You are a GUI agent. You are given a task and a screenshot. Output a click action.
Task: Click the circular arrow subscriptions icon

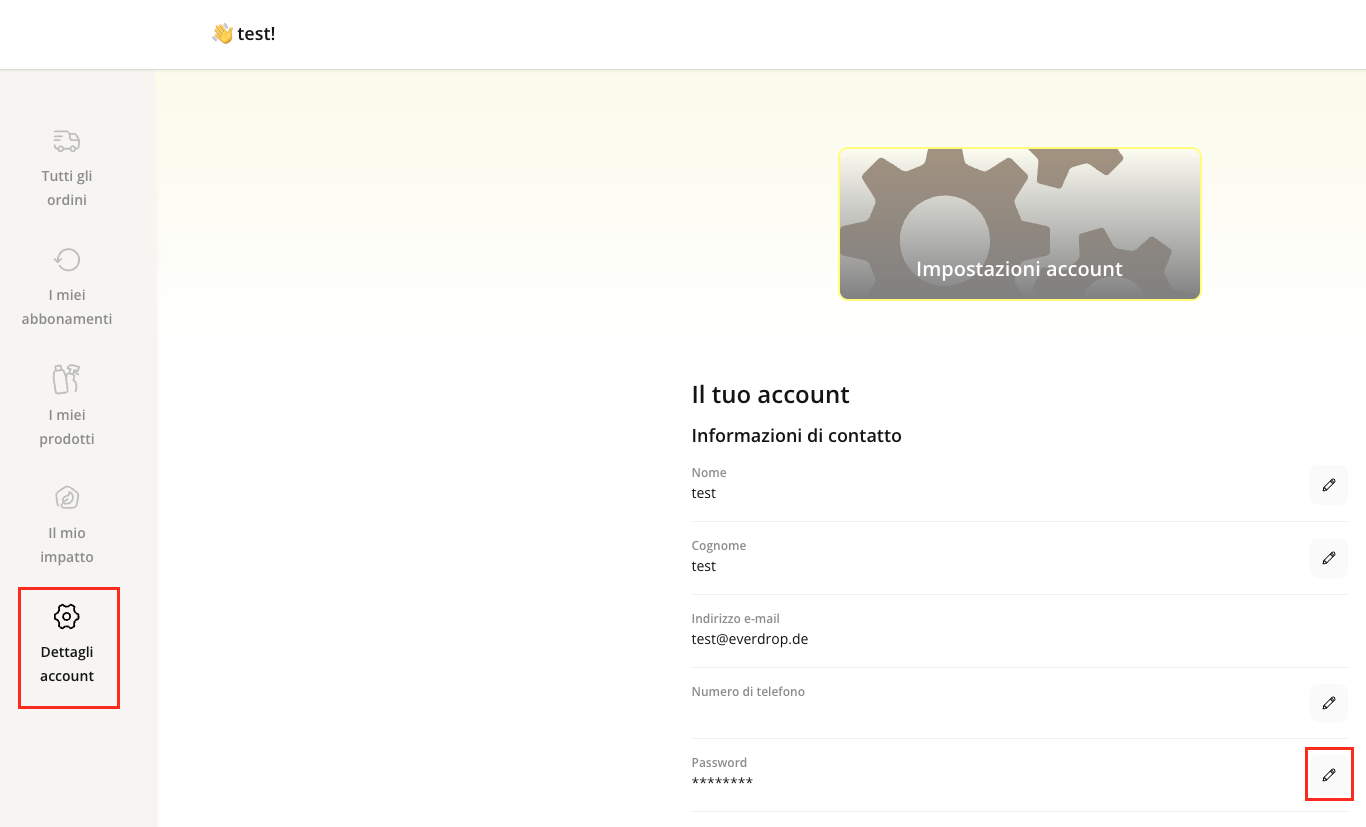(x=67, y=260)
